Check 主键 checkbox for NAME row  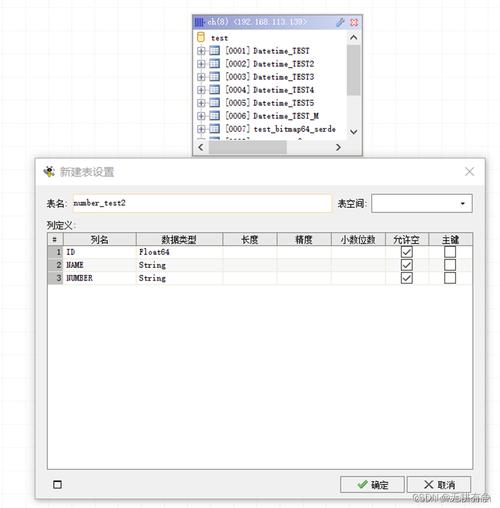pos(450,265)
